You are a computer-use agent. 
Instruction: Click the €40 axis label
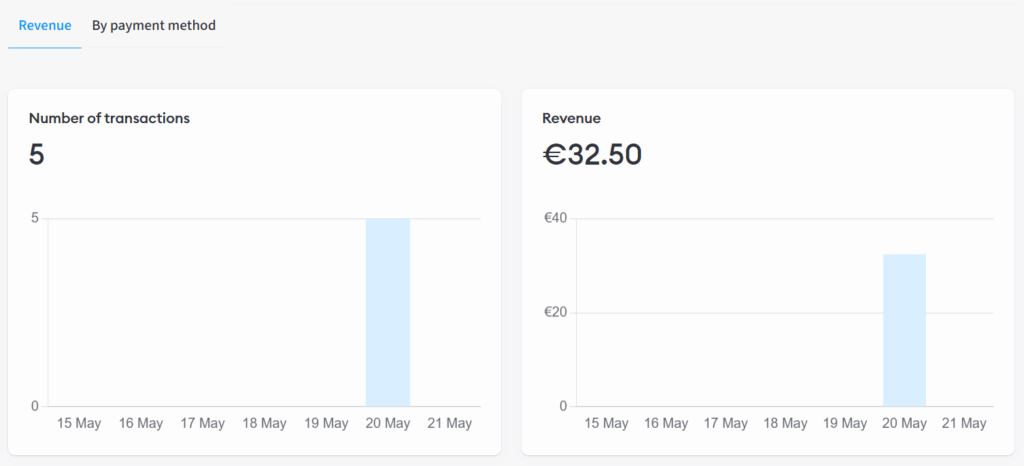click(x=555, y=219)
